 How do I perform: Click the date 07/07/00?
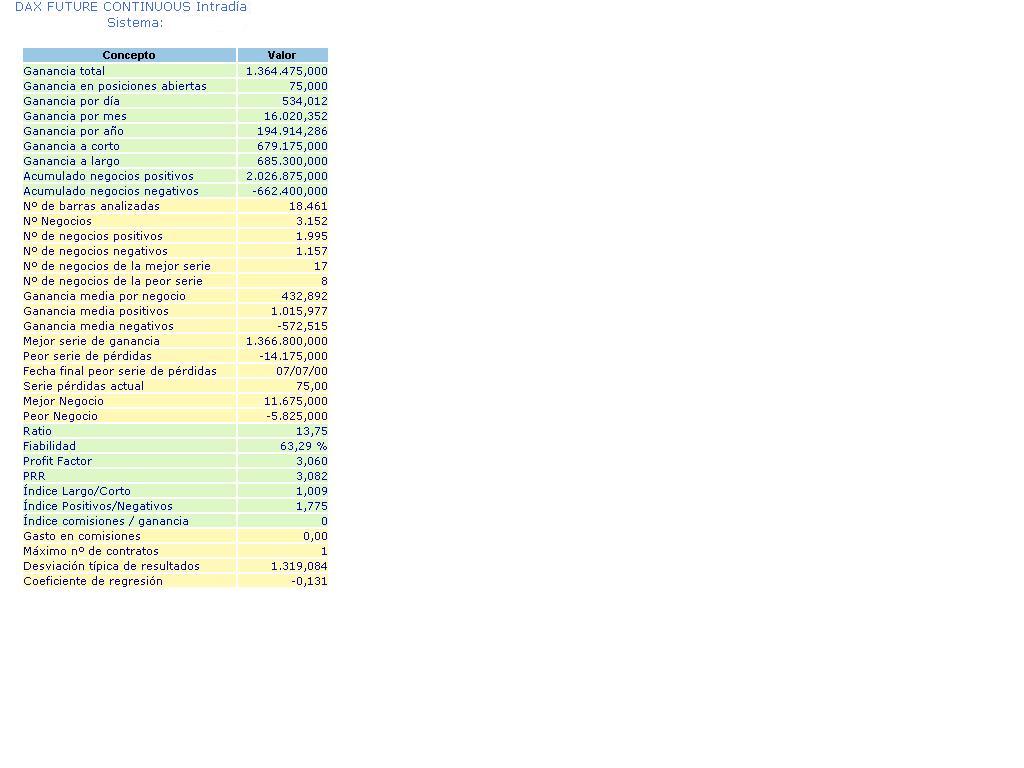pos(302,372)
